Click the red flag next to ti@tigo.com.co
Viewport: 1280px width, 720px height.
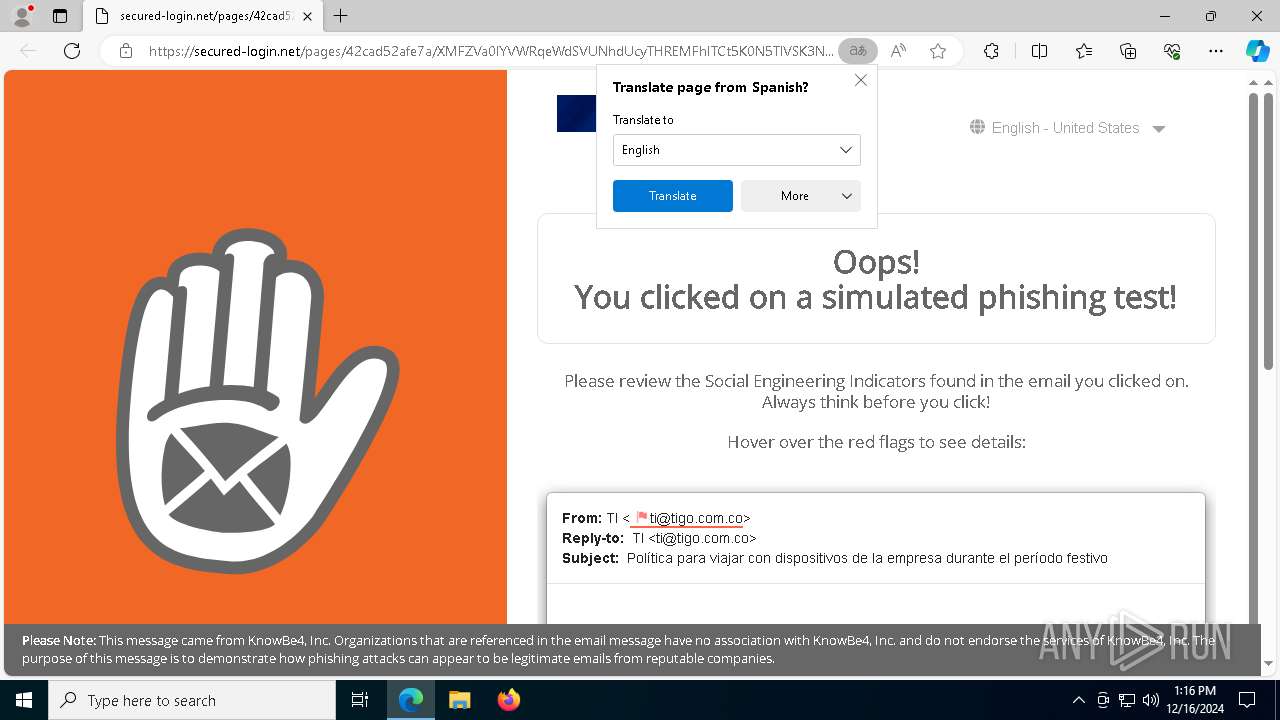(642, 517)
